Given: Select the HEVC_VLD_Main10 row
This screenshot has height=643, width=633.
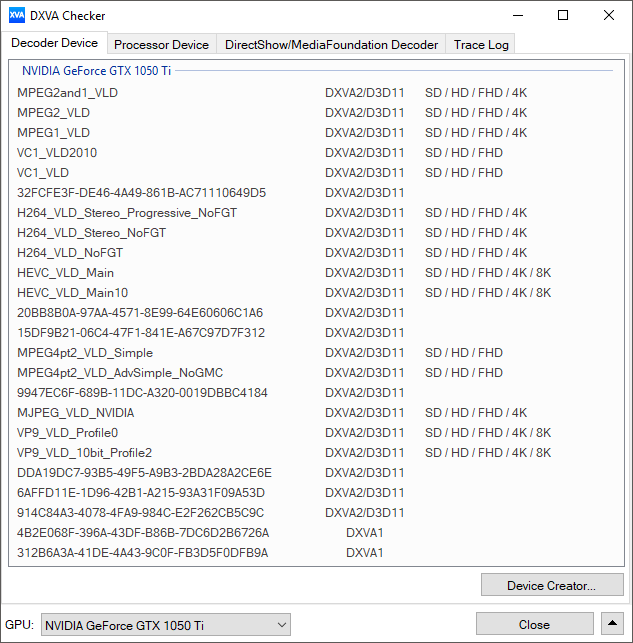Looking at the screenshot, I should (x=316, y=293).
